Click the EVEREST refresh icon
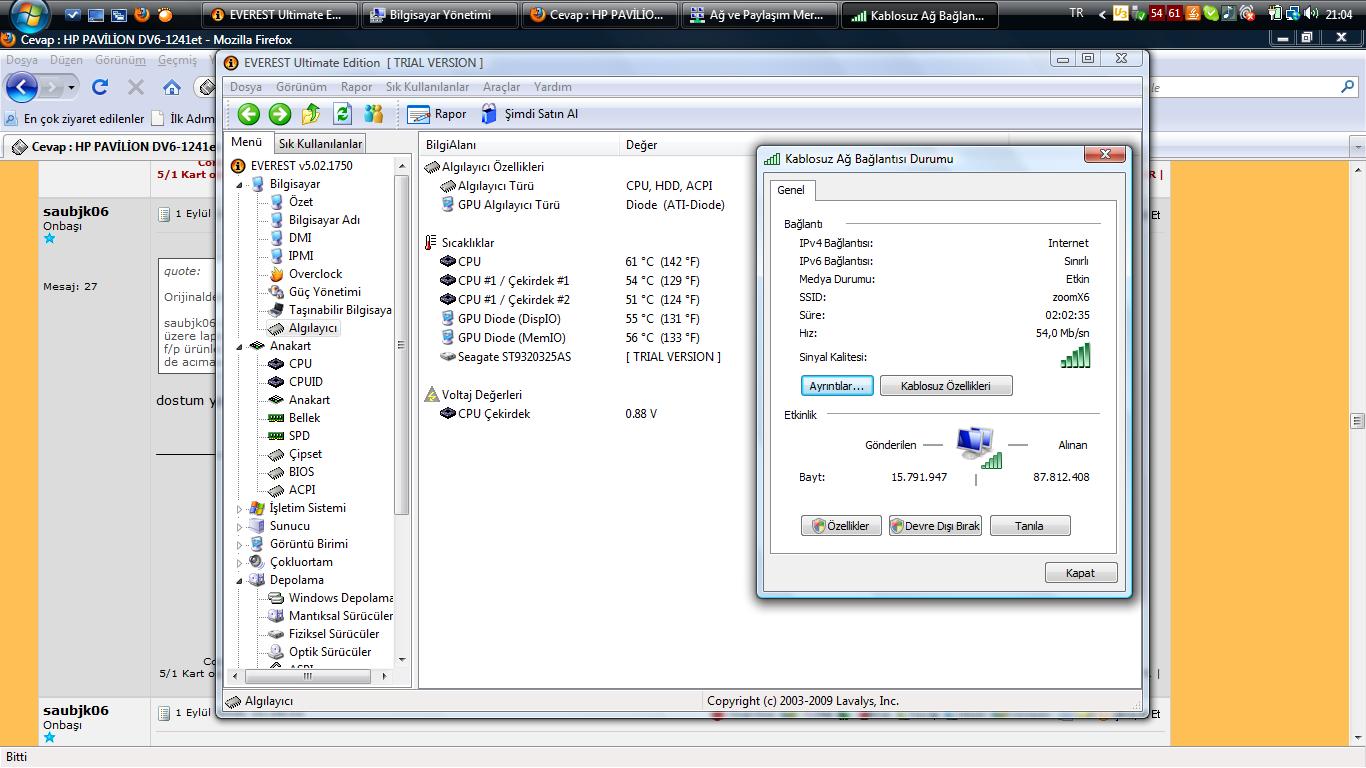1366x768 pixels. tap(342, 114)
